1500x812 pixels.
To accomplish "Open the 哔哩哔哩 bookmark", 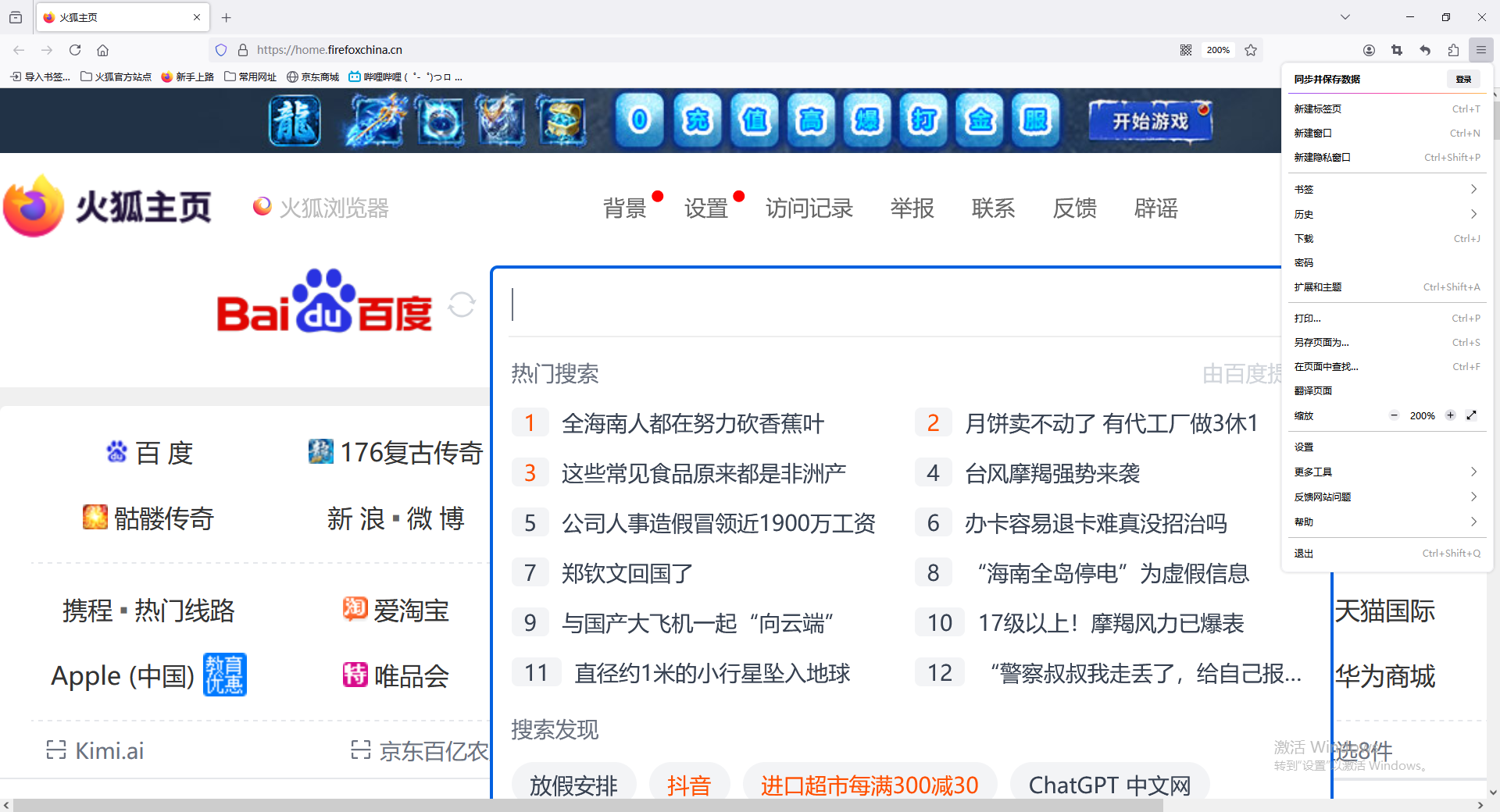I will click(405, 77).
